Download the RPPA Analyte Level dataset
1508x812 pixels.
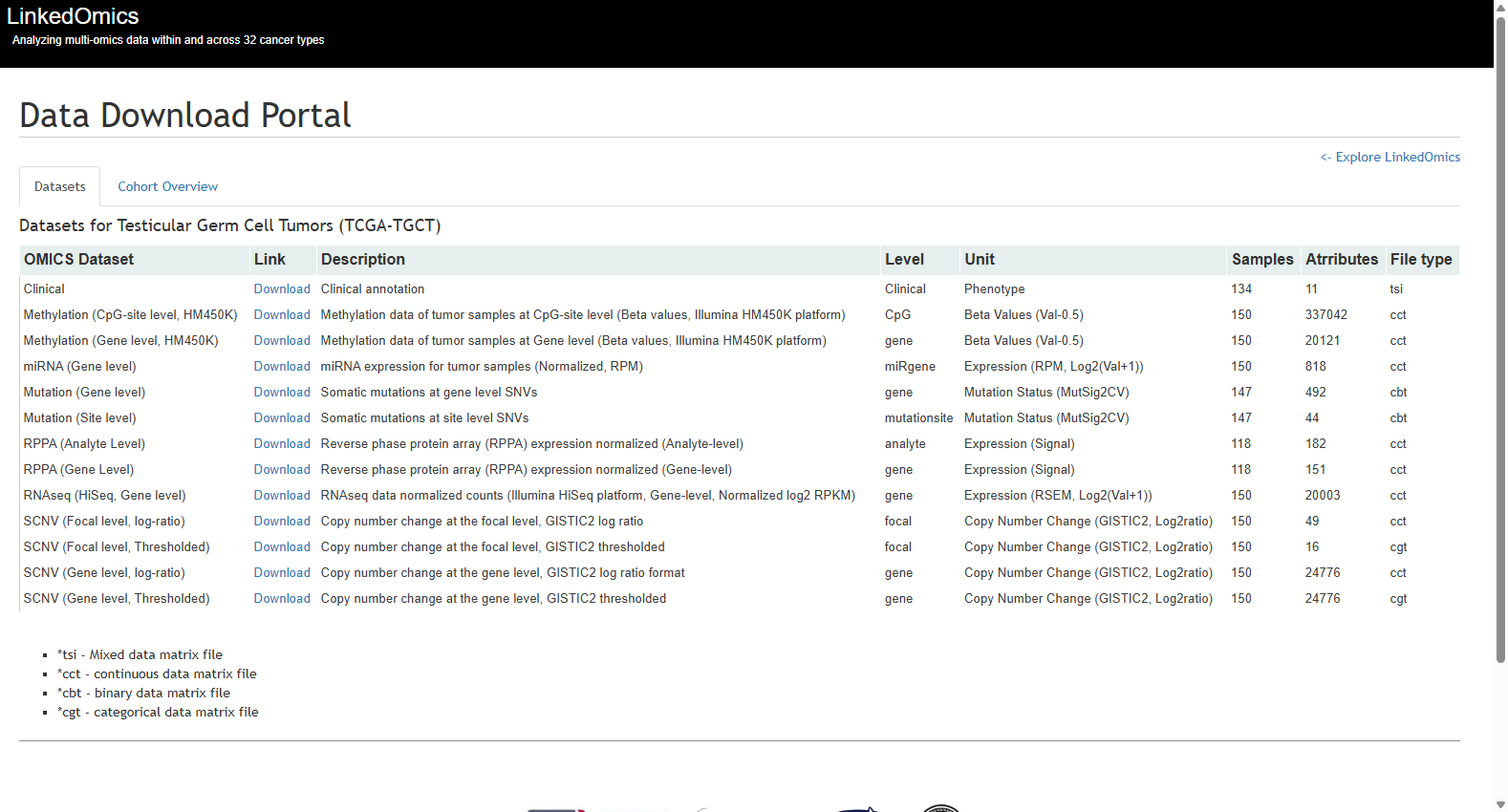[282, 443]
